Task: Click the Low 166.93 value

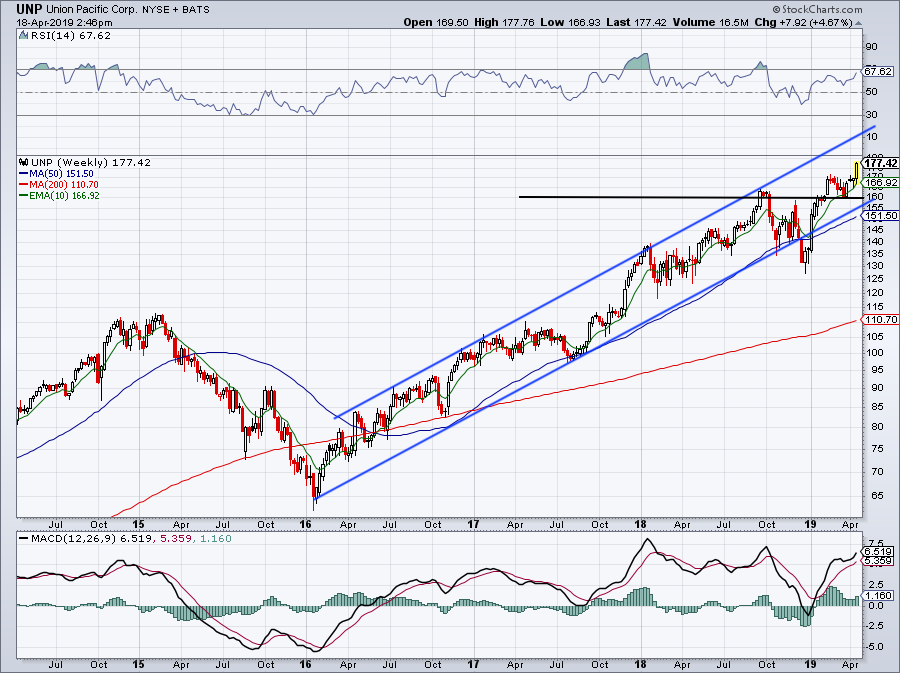Action: tap(570, 22)
